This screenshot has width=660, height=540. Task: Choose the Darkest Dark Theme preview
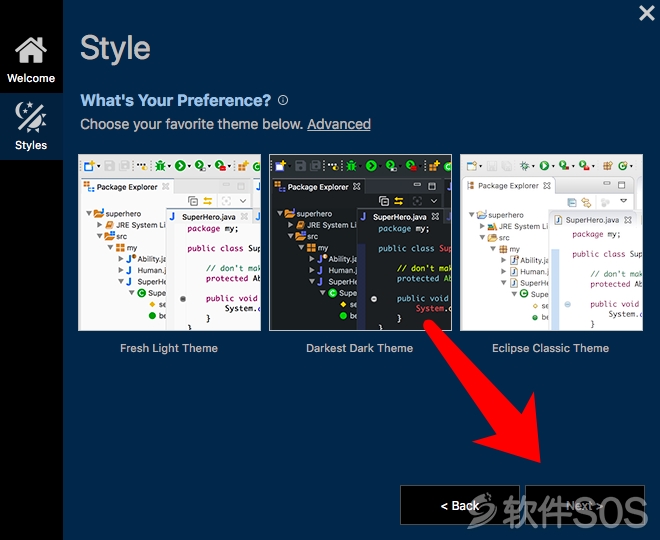click(360, 242)
